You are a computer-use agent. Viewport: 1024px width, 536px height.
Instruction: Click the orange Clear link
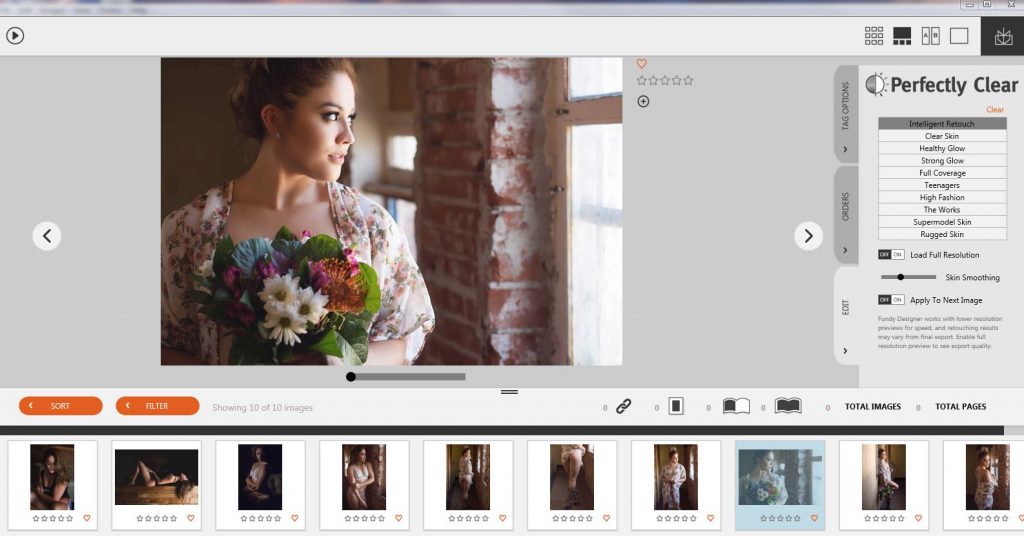(x=995, y=110)
